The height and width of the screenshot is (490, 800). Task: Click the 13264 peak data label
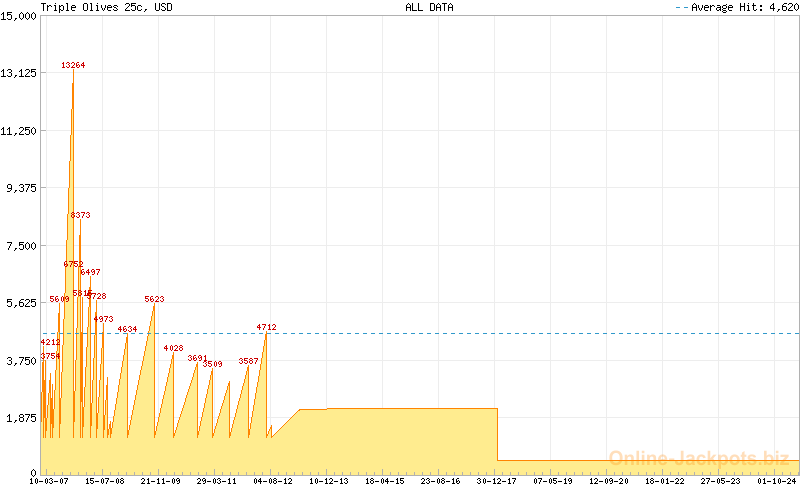[x=73, y=65]
